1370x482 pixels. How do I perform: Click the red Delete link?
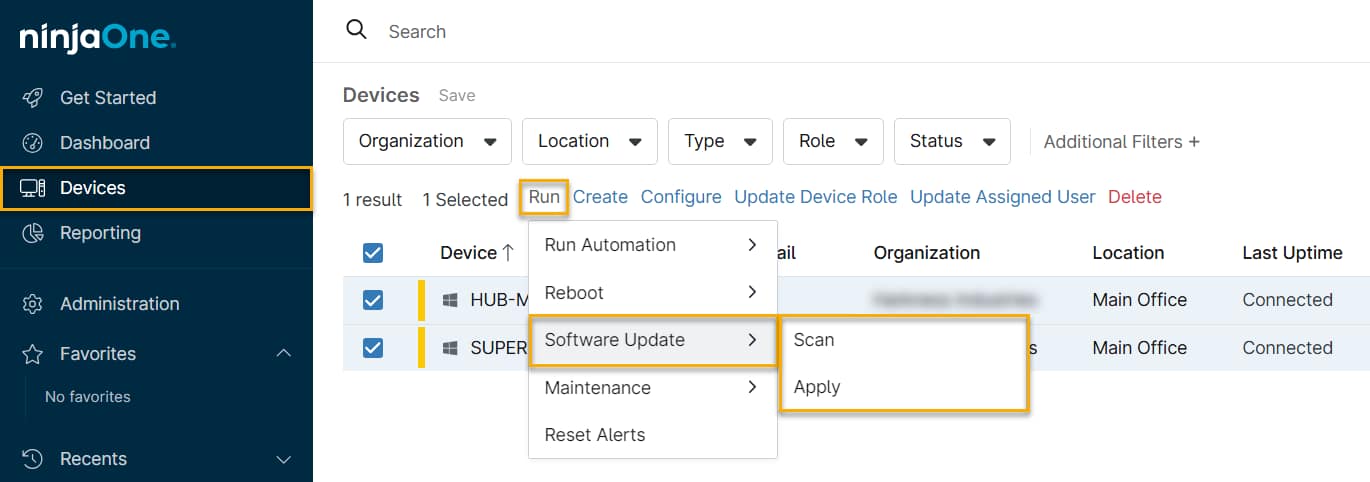coord(1134,197)
